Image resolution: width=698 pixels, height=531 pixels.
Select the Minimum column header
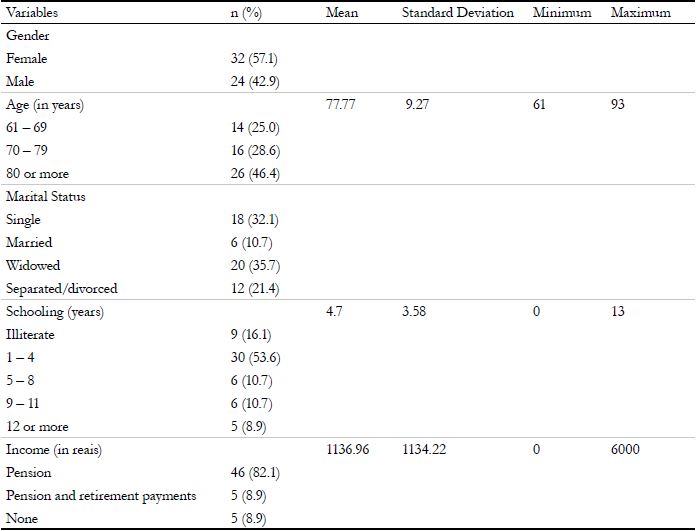coord(562,13)
